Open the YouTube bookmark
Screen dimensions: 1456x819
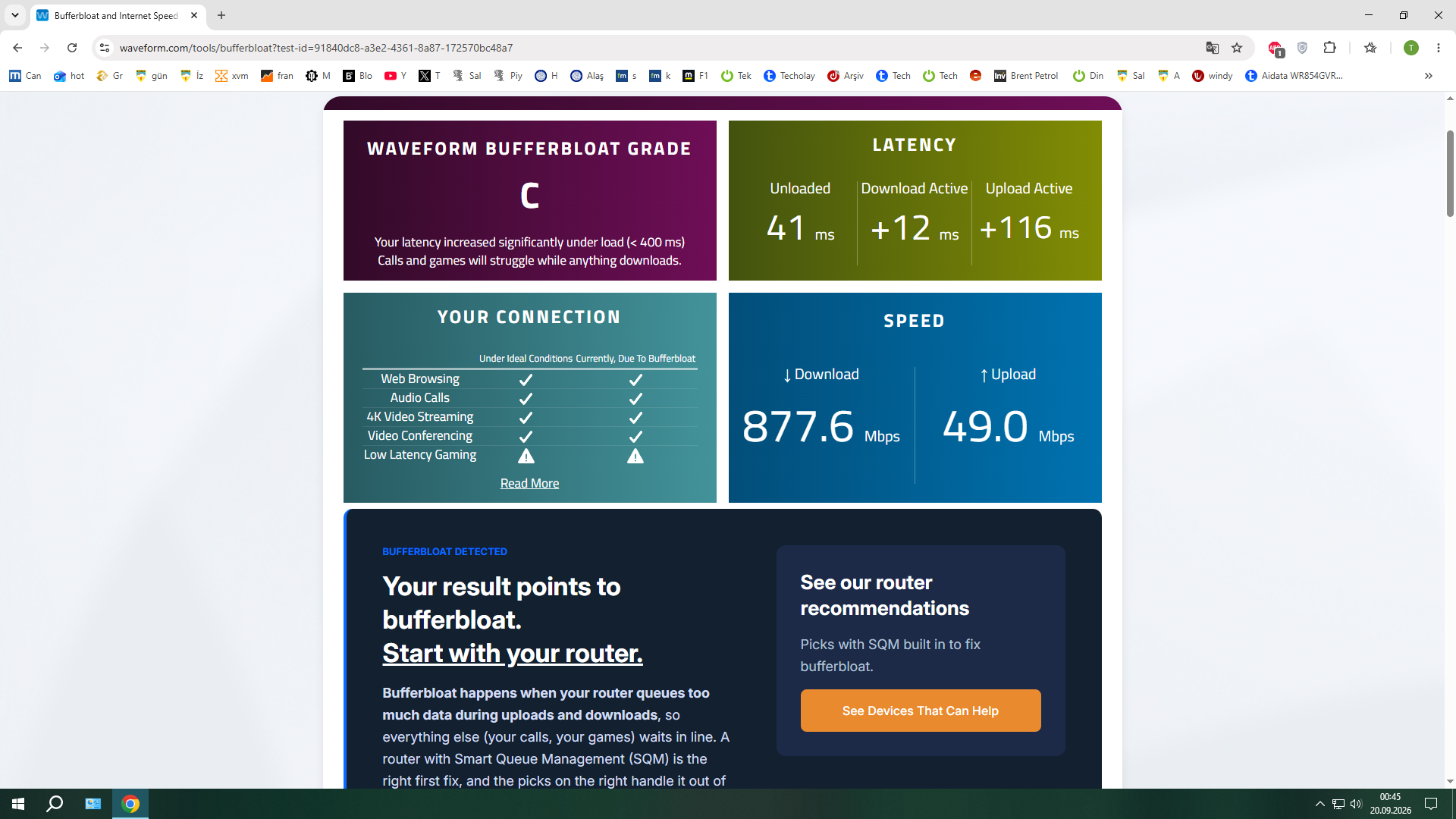click(x=395, y=76)
